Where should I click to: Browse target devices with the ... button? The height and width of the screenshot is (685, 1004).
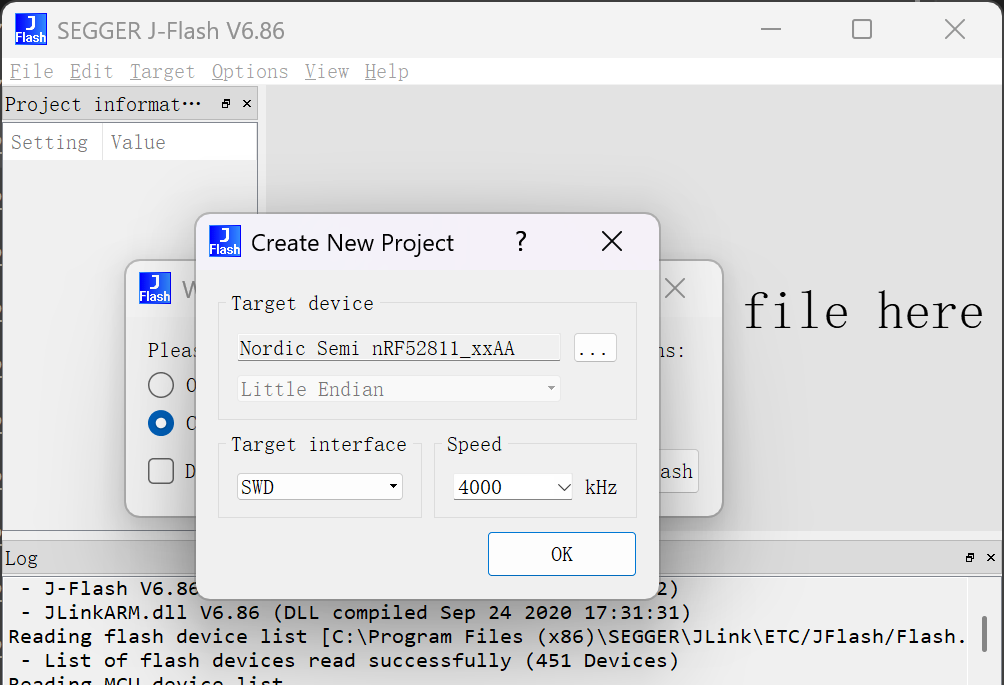595,348
